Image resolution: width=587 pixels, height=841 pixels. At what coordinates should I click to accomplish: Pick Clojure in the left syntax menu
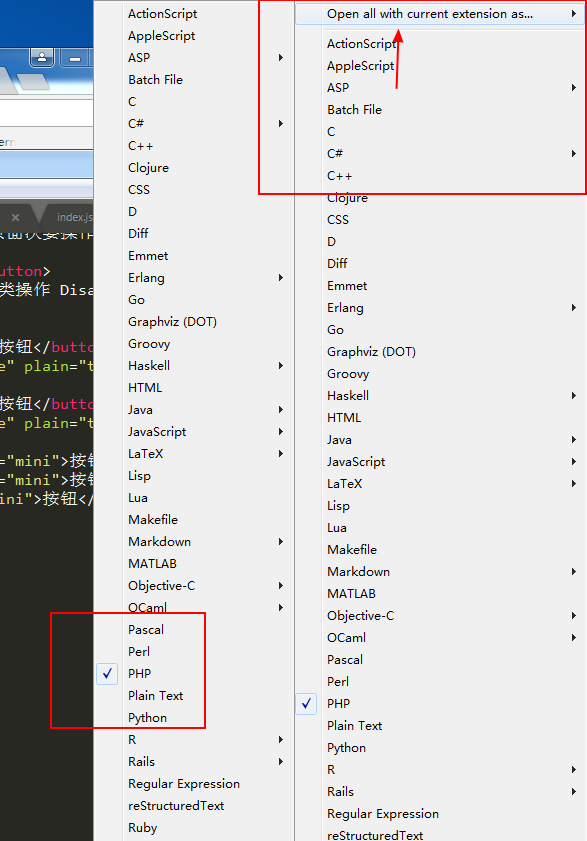(149, 168)
